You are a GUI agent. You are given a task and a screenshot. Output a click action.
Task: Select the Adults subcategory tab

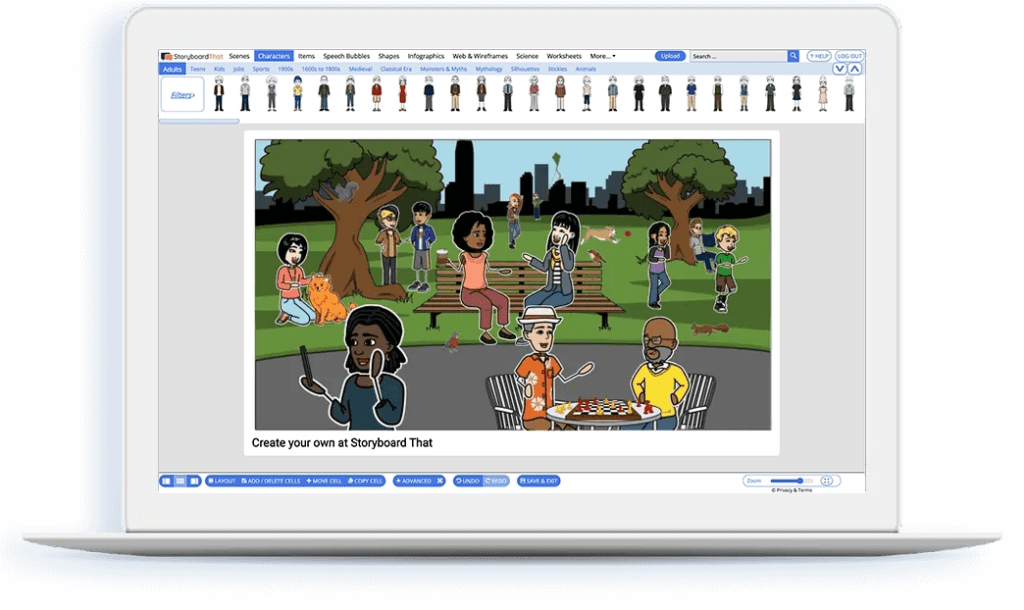172,69
